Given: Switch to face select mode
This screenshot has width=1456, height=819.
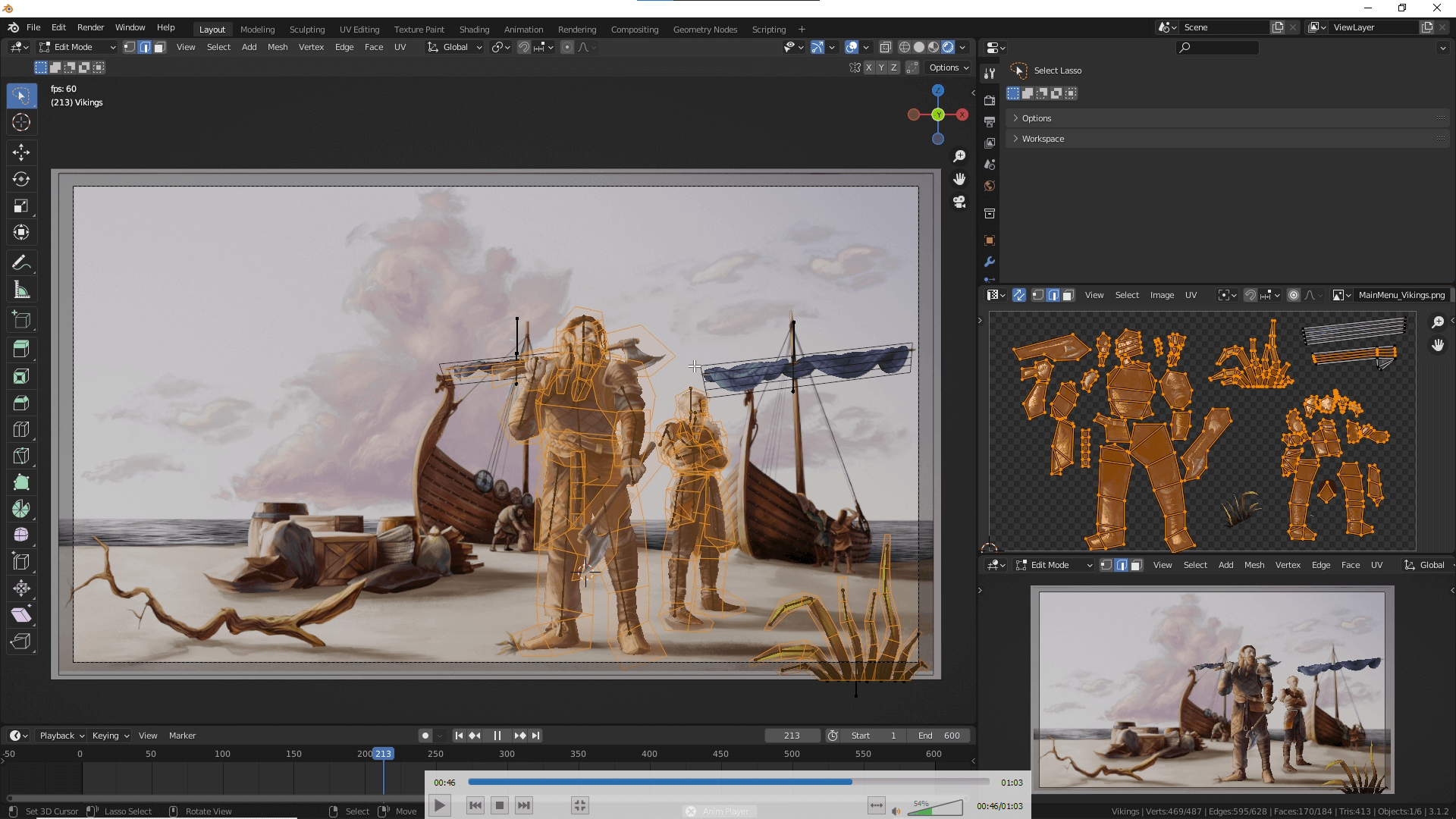Looking at the screenshot, I should 160,47.
